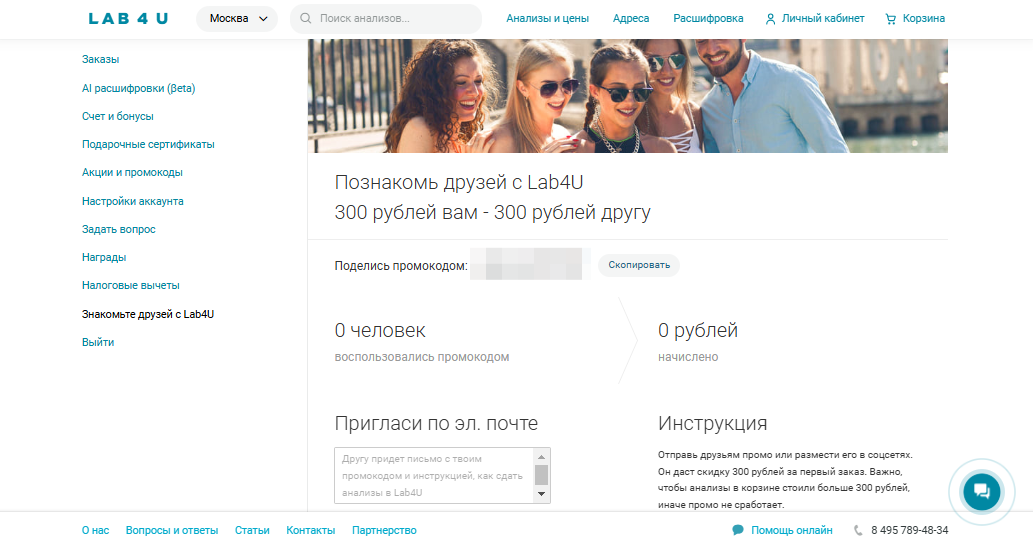Viewport: 1033px width, 546px height.
Task: Click the shopping cart icon
Action: click(x=891, y=19)
